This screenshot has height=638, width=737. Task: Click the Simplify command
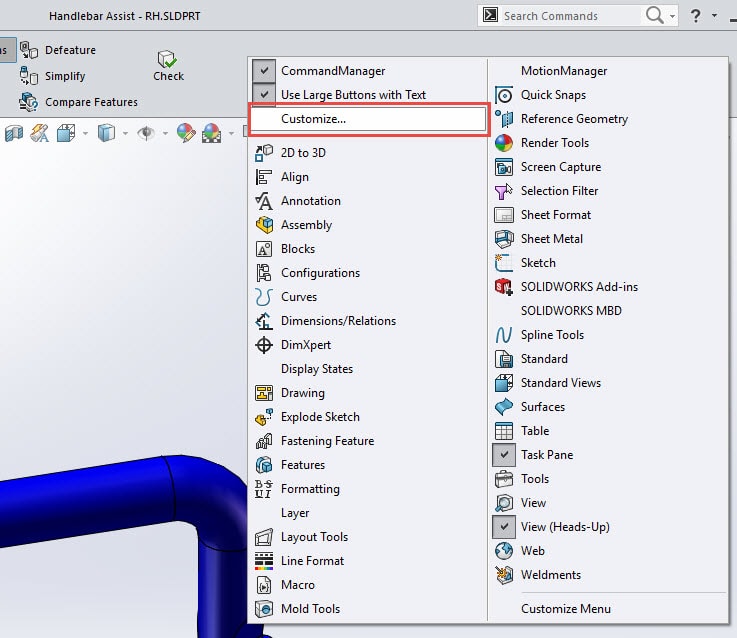coord(52,76)
